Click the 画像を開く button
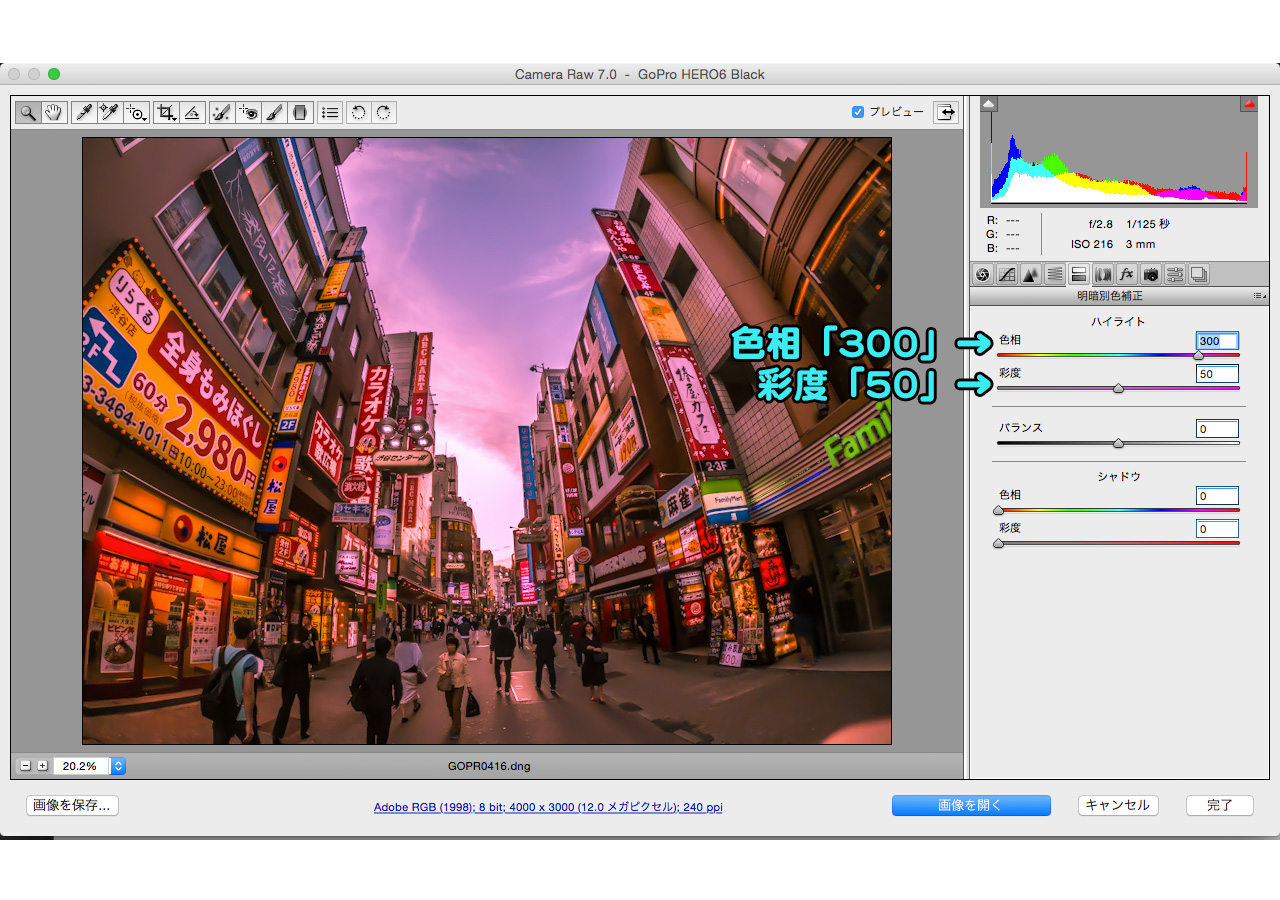This screenshot has width=1280, height=900. coord(970,806)
